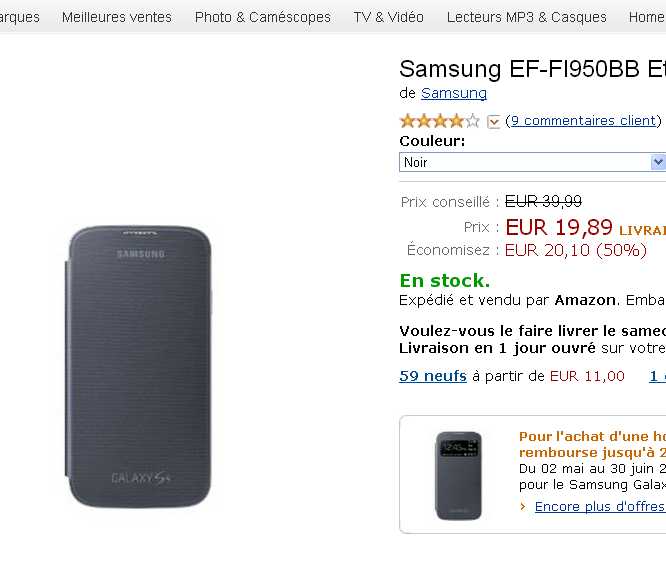This screenshot has height=579, width=666.
Task: Open the Couleur dropdown showing Noir
Action: [524, 162]
